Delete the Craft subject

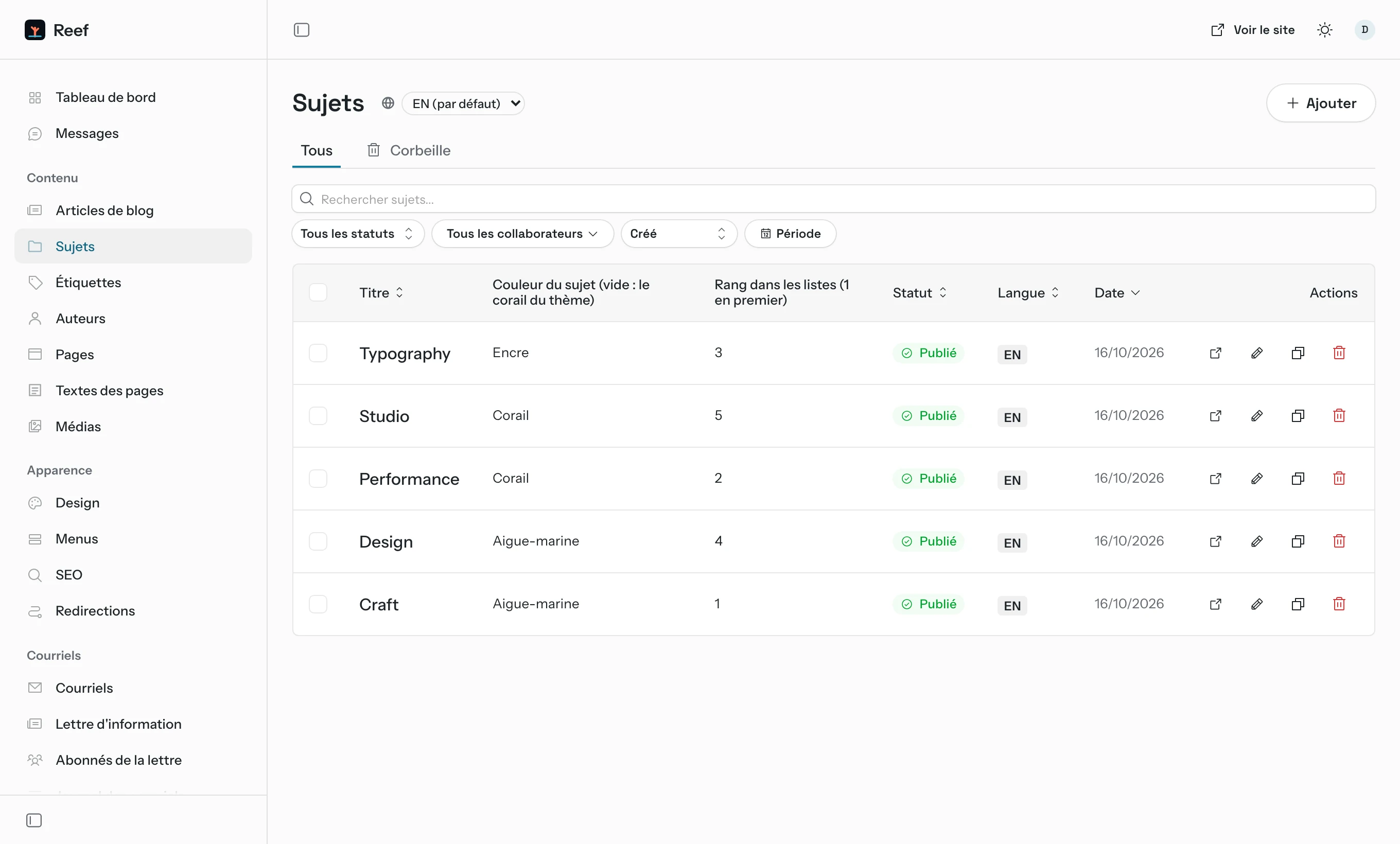click(x=1339, y=604)
